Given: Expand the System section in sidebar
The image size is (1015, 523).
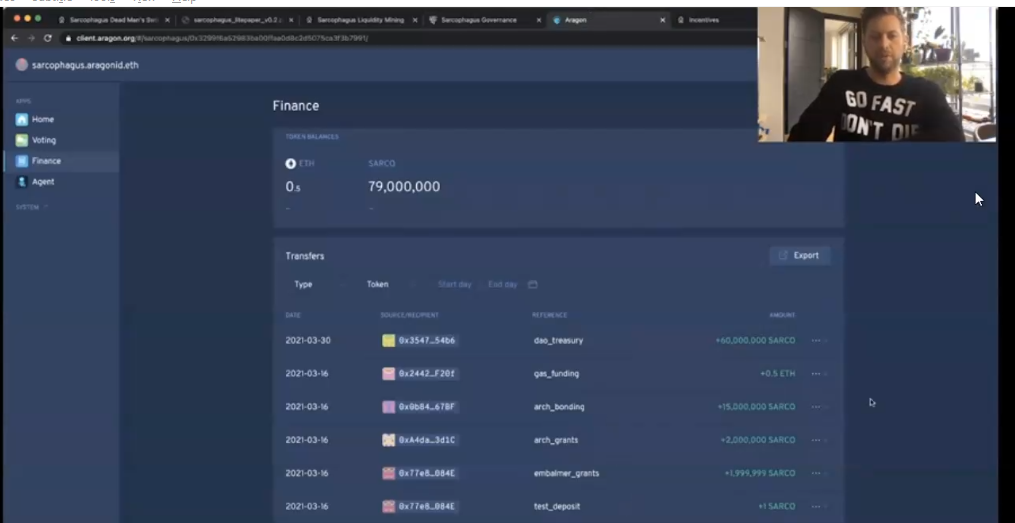Looking at the screenshot, I should pyautogui.click(x=32, y=207).
